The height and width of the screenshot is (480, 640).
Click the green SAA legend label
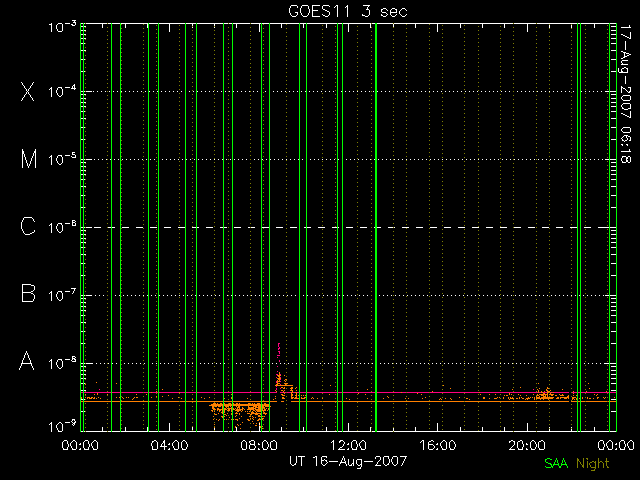(556, 463)
